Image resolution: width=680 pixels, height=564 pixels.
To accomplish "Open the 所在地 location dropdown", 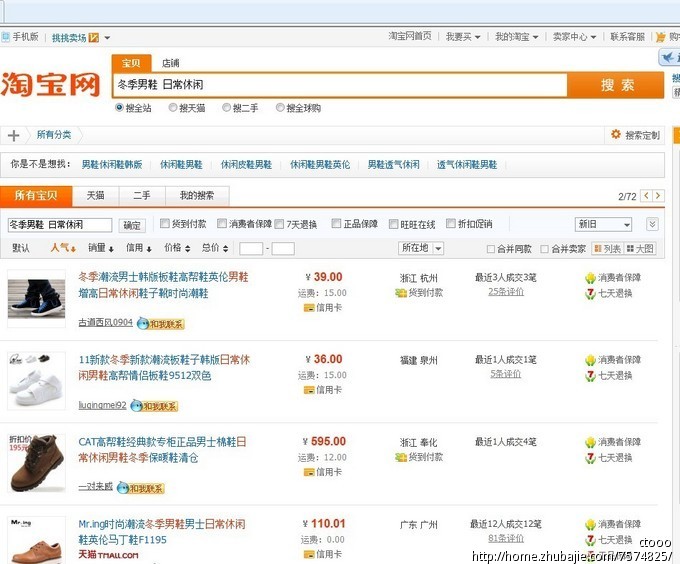I will click(x=421, y=248).
